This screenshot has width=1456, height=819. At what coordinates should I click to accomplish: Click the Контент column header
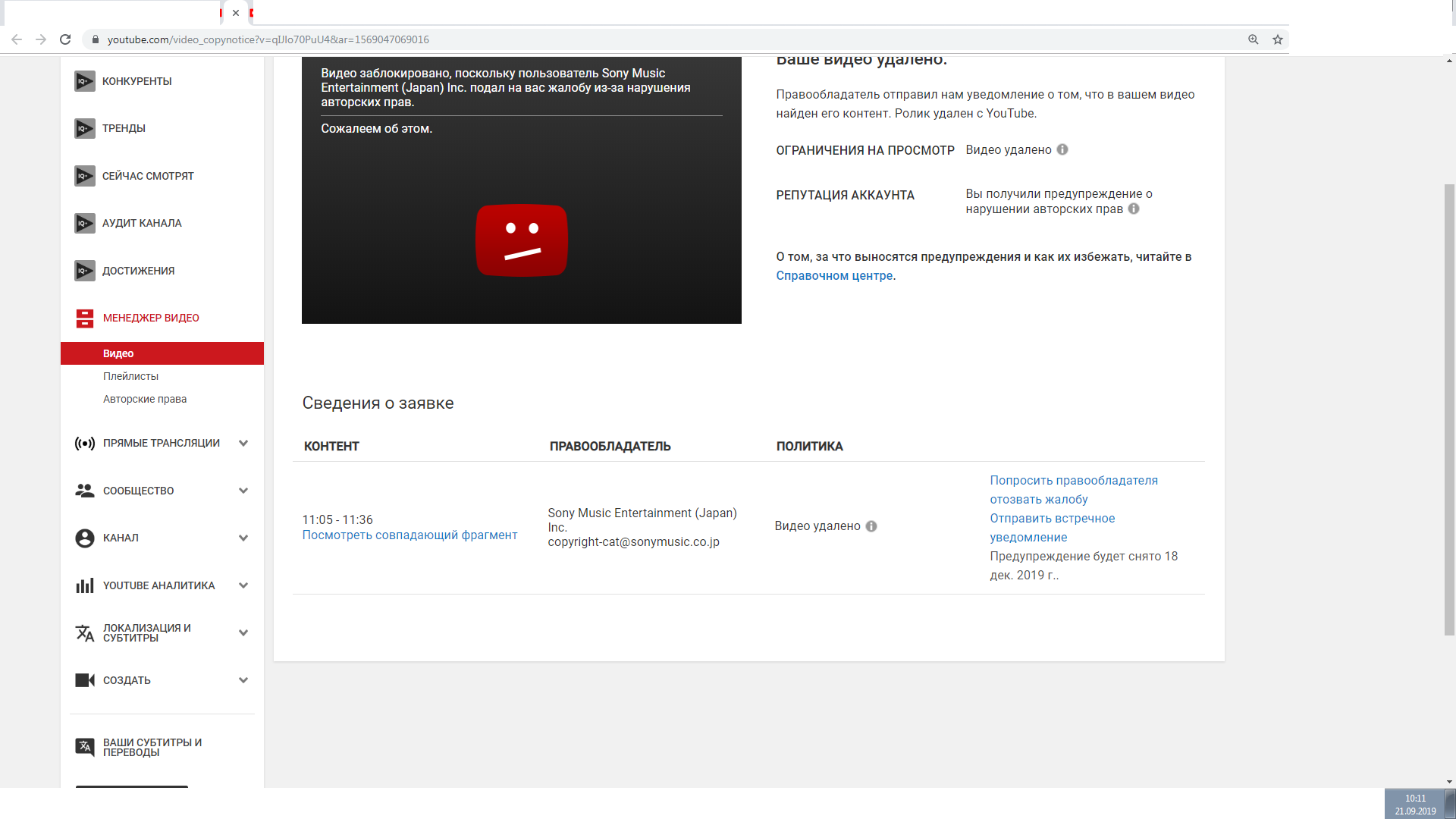coord(331,447)
